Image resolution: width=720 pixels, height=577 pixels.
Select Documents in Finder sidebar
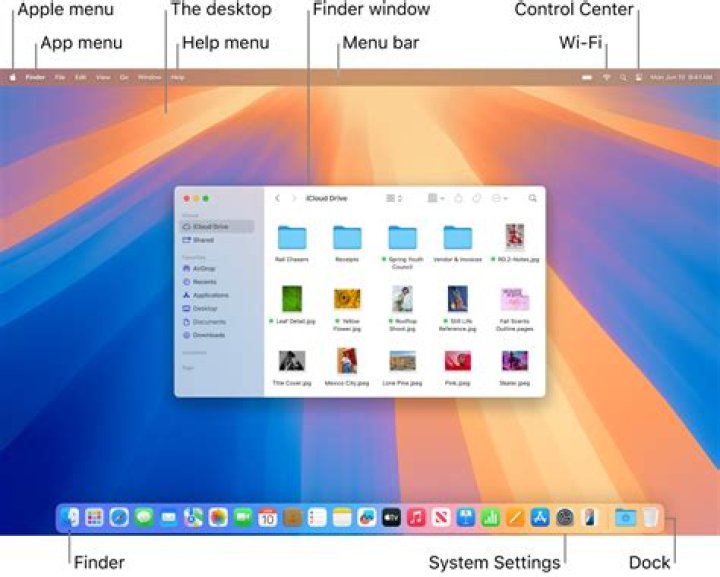click(x=216, y=322)
